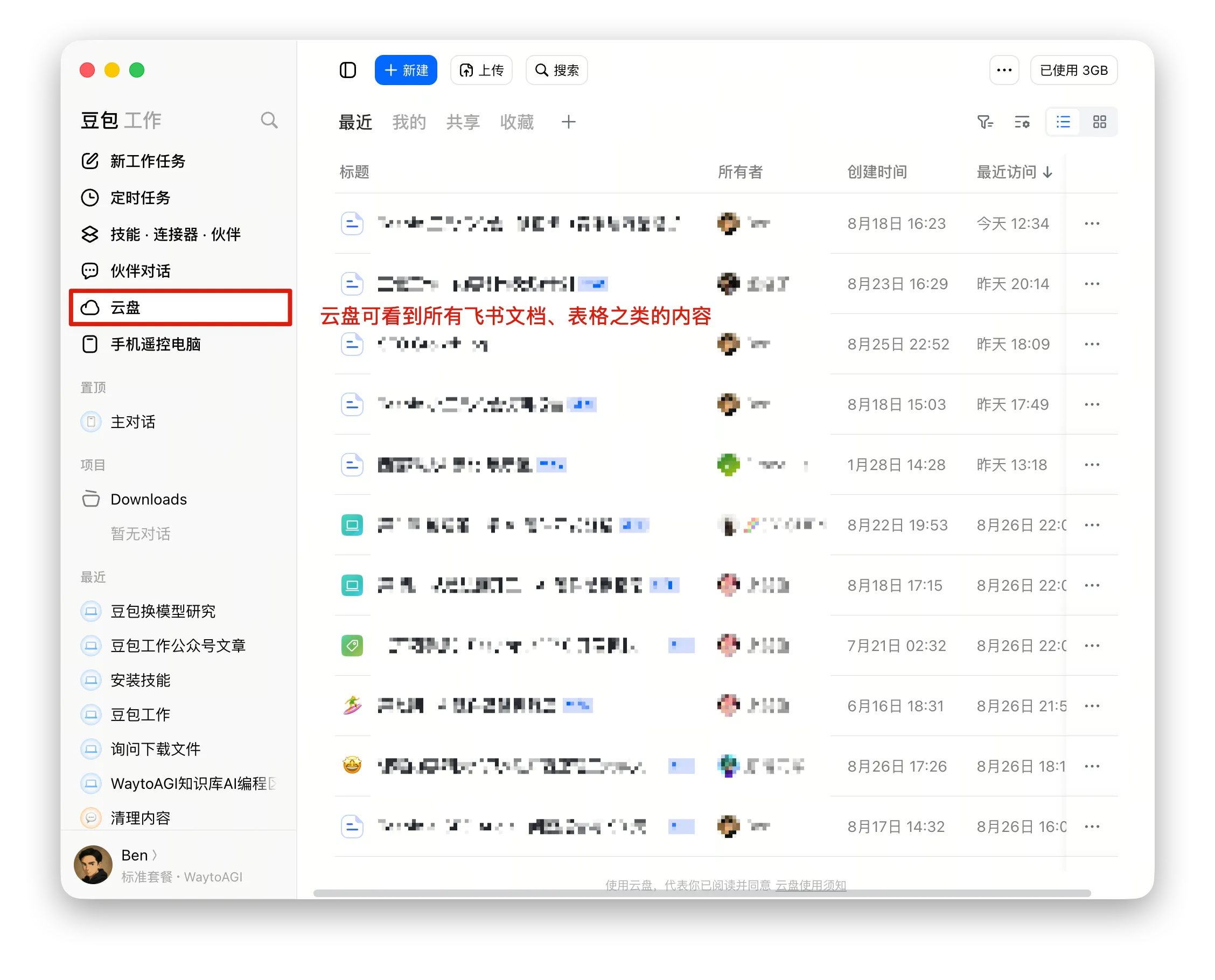
Task: Switch to grid view
Action: [1099, 122]
